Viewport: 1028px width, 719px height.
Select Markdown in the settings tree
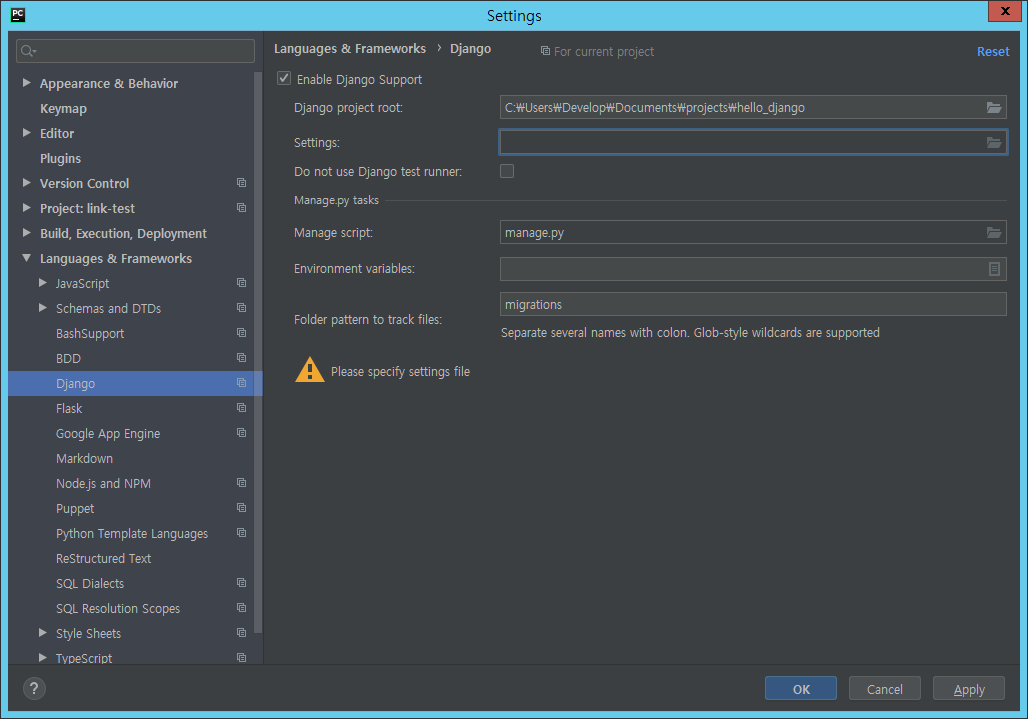(x=85, y=459)
